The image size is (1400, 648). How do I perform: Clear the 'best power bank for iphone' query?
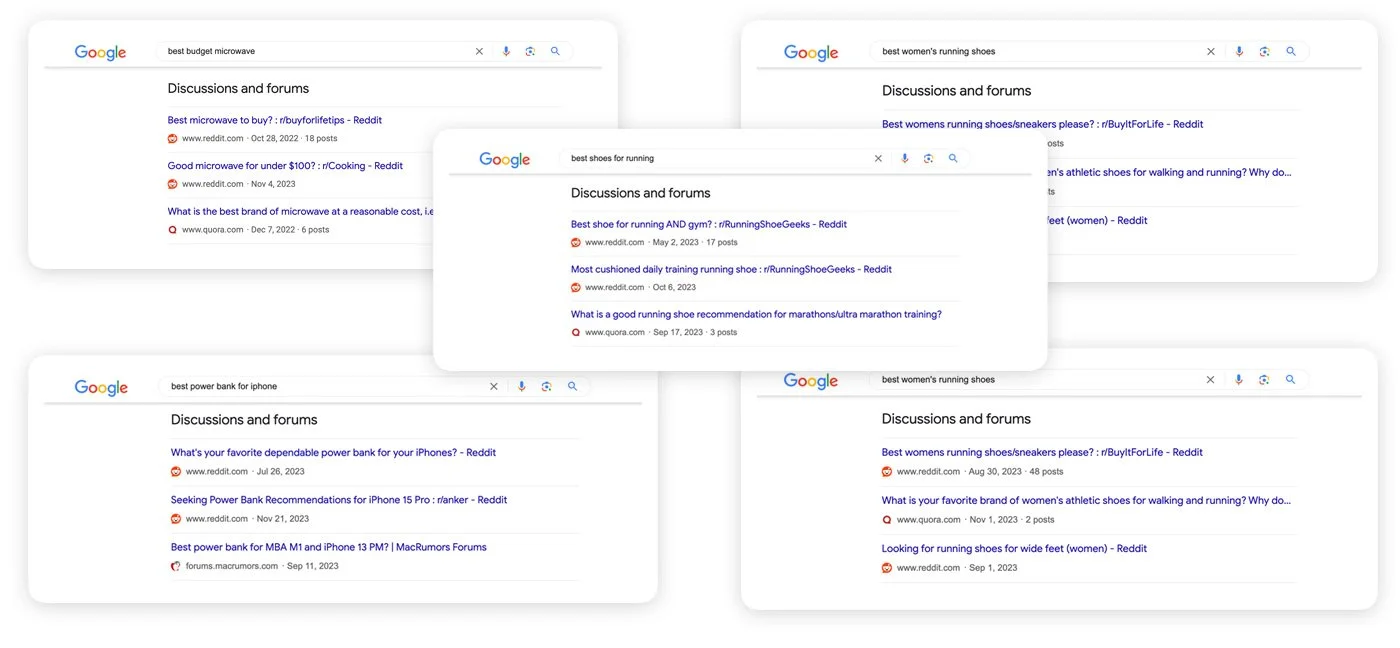pyautogui.click(x=493, y=386)
